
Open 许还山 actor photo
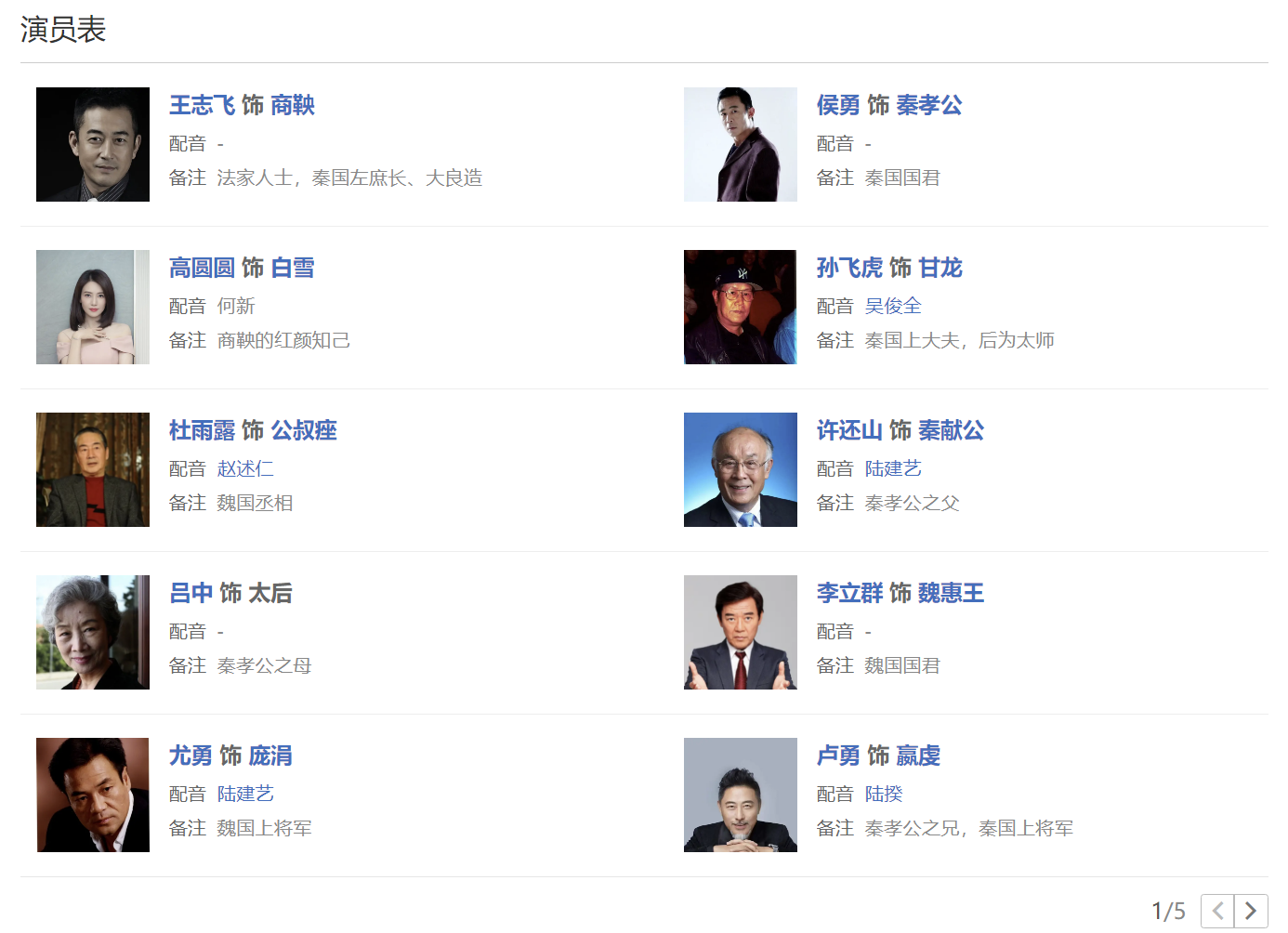point(741,470)
